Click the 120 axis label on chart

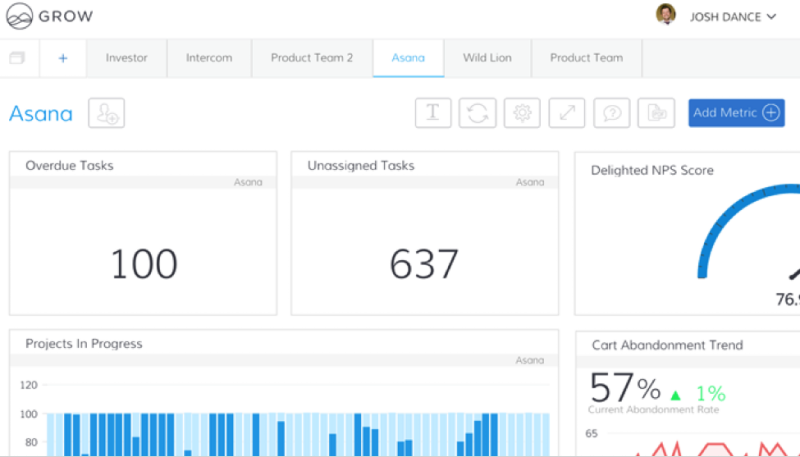tap(29, 385)
